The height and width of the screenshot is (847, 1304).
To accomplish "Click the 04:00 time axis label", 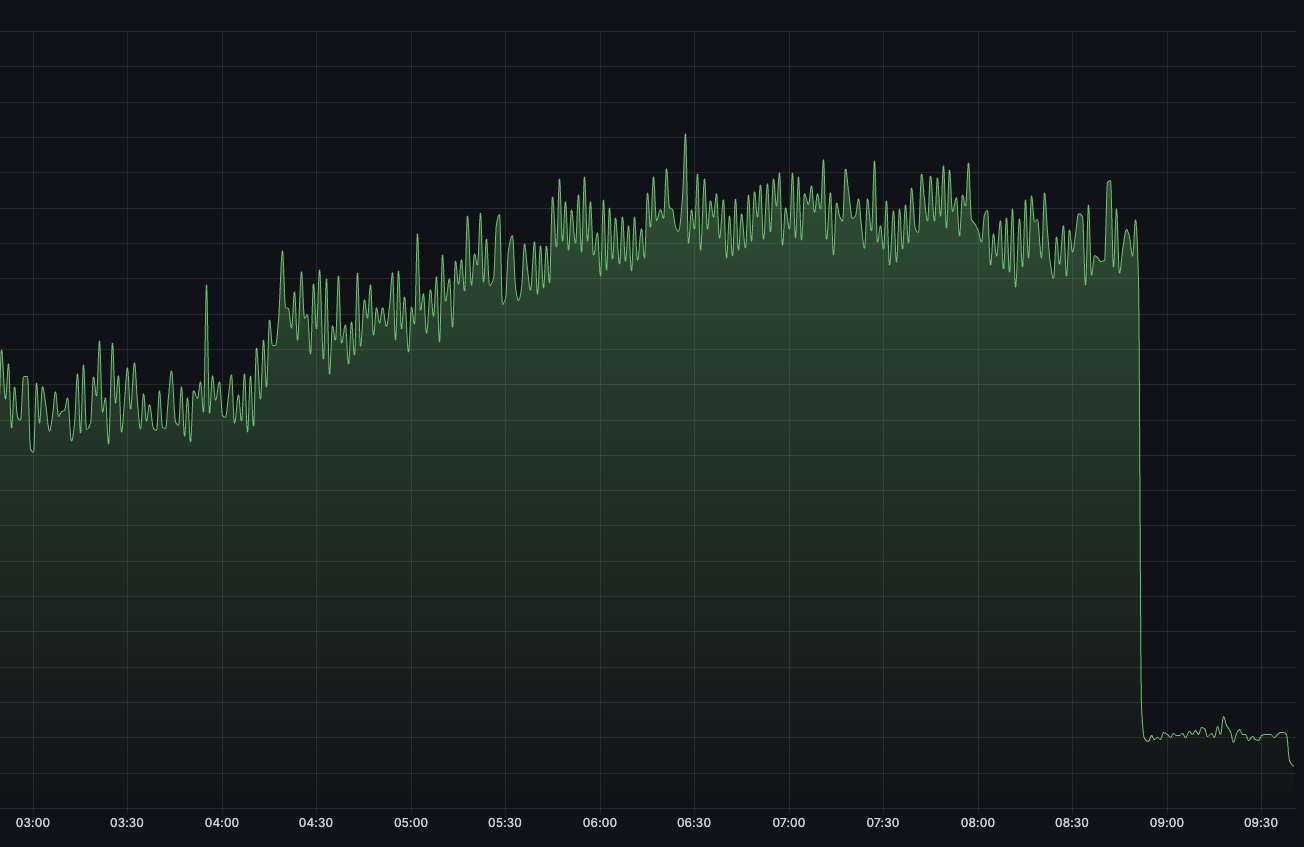I will 222,823.
